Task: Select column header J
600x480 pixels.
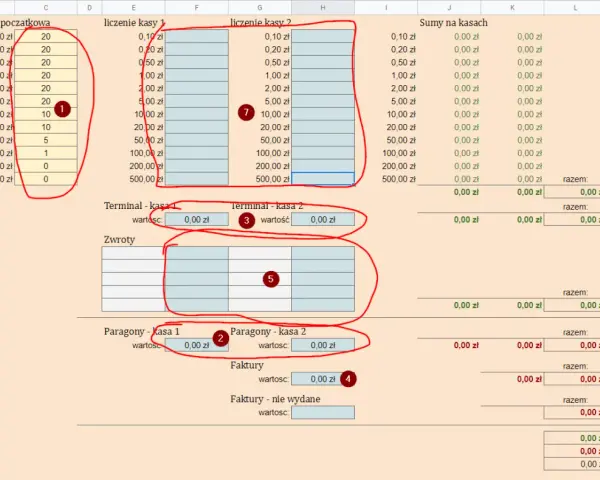Action: [449, 7]
